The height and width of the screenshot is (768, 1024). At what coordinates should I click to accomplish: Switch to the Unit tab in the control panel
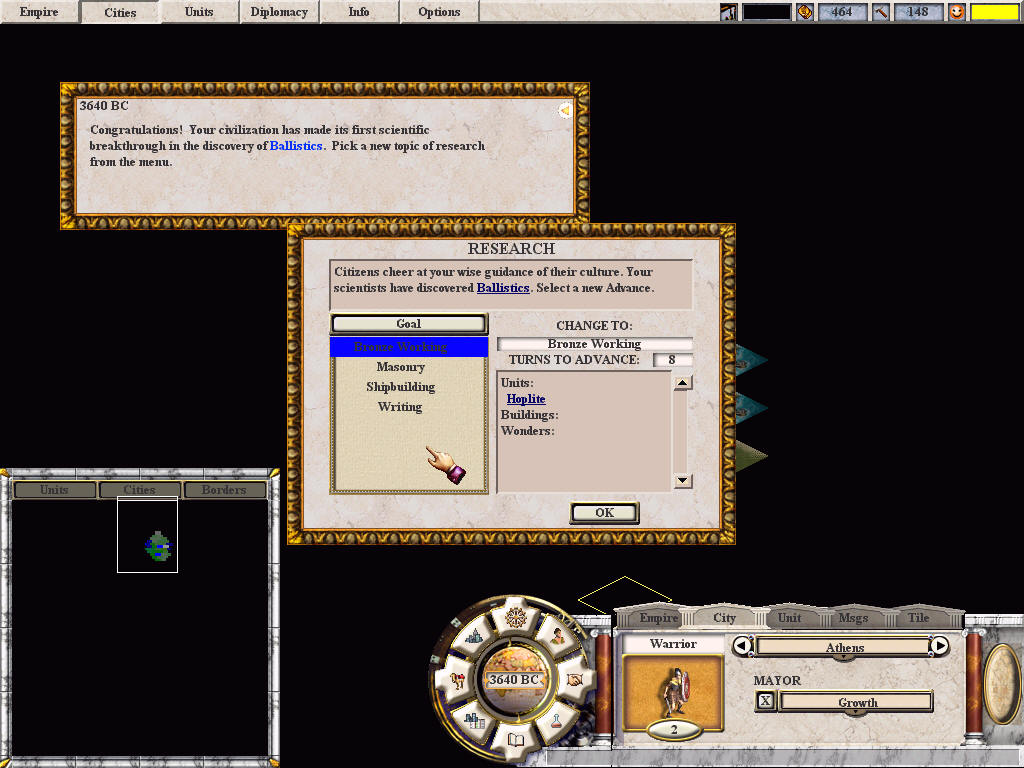click(x=789, y=618)
